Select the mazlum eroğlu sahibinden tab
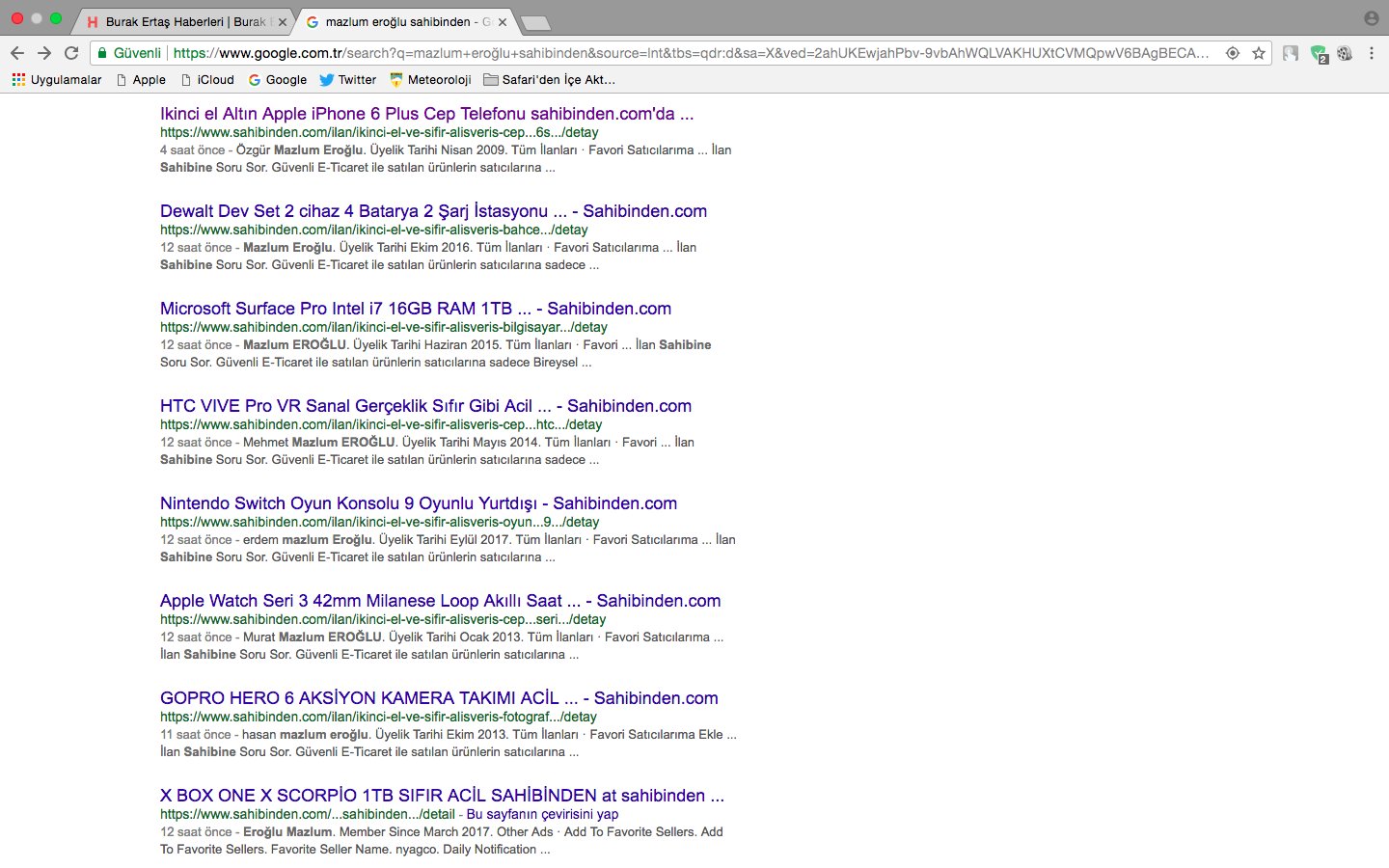1389x868 pixels. (x=403, y=21)
